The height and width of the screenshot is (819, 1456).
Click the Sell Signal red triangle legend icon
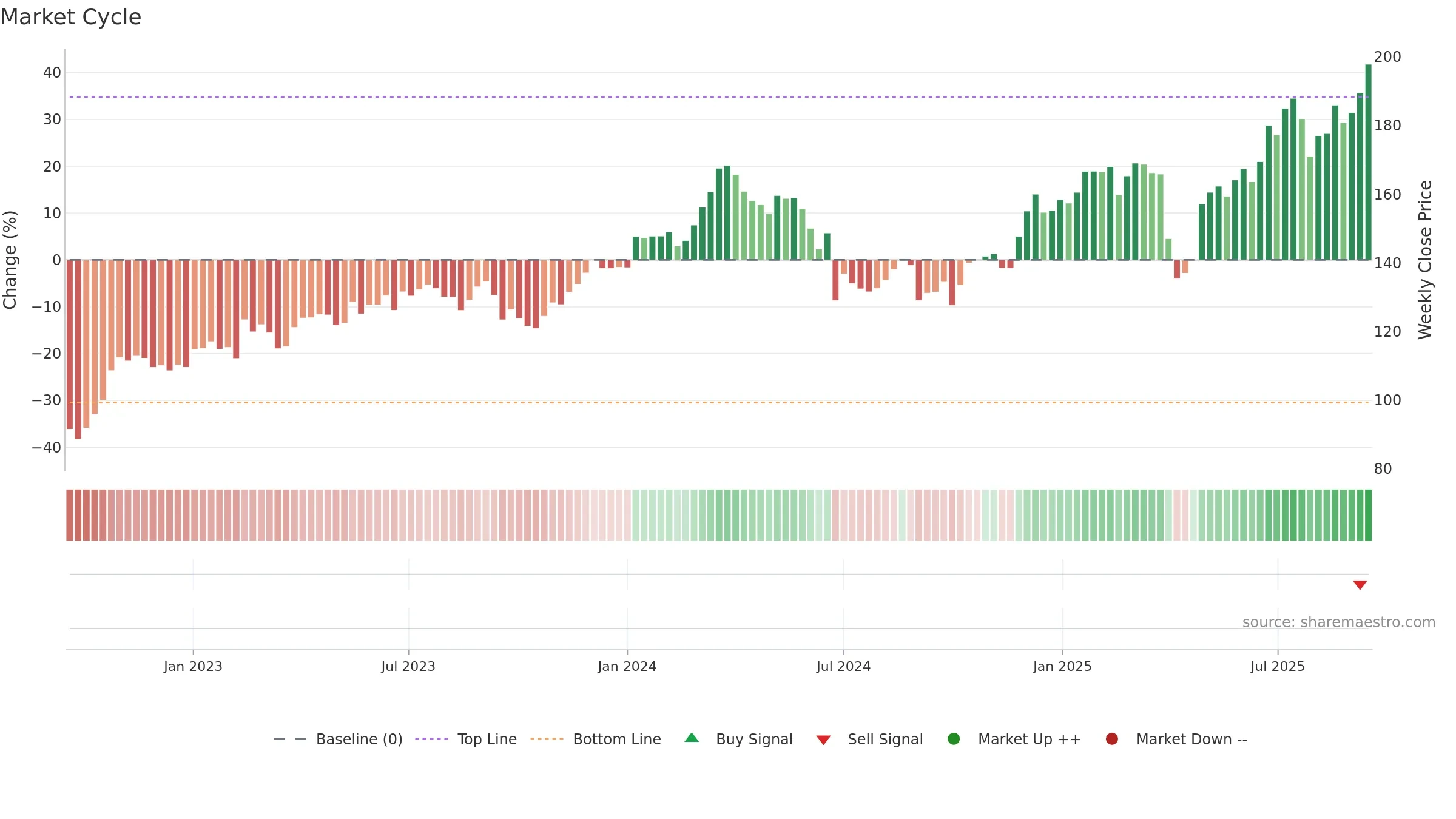pos(823,740)
